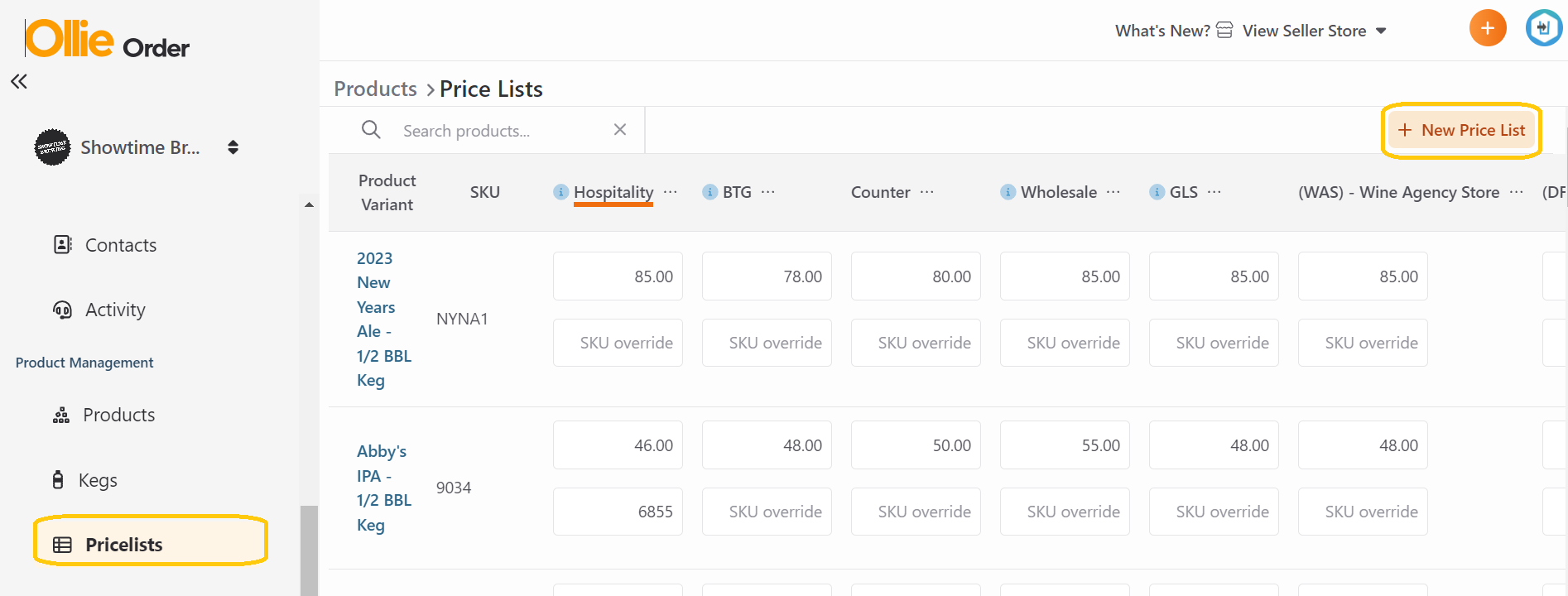
Task: Open 2023 New Years Ale product link
Action: 384,319
